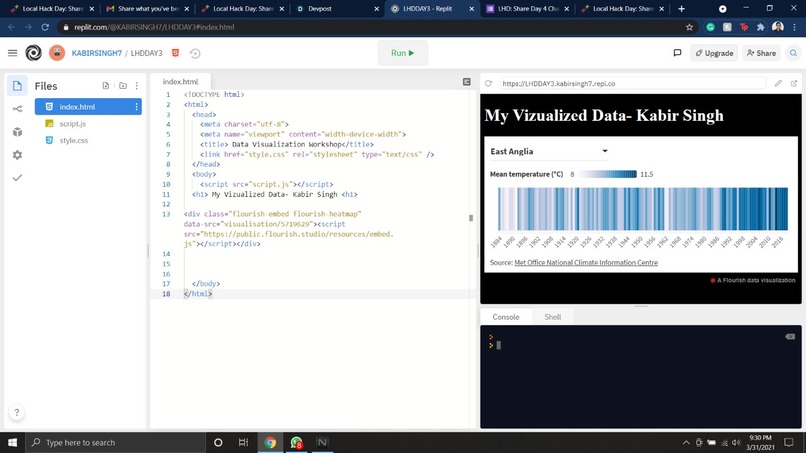Click the help question mark icon
The image size is (806, 453).
[x=16, y=412]
